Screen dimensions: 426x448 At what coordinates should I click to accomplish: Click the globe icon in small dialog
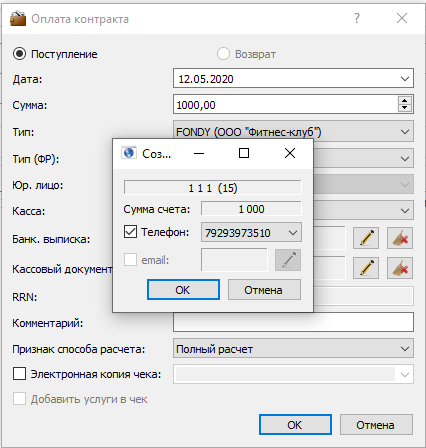[x=129, y=153]
